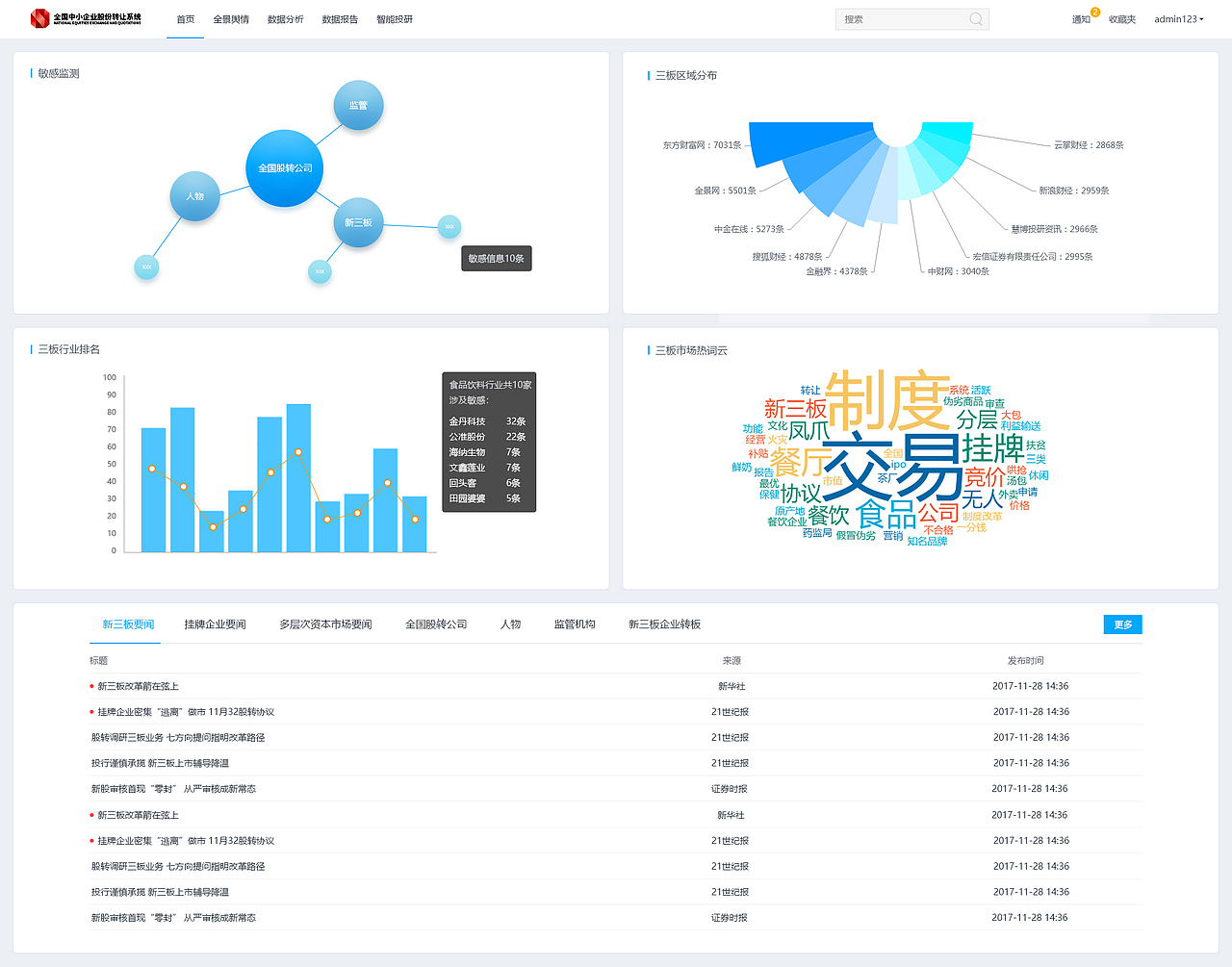Click the tallest bar in industry ranking chart
1232x967 pixels.
[x=298, y=478]
